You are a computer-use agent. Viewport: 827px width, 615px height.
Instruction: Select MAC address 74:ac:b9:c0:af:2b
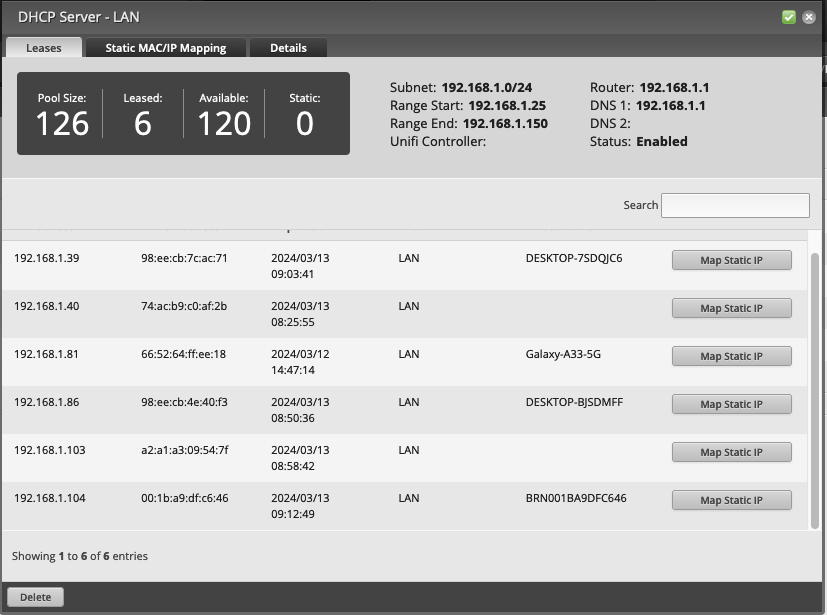tap(184, 306)
